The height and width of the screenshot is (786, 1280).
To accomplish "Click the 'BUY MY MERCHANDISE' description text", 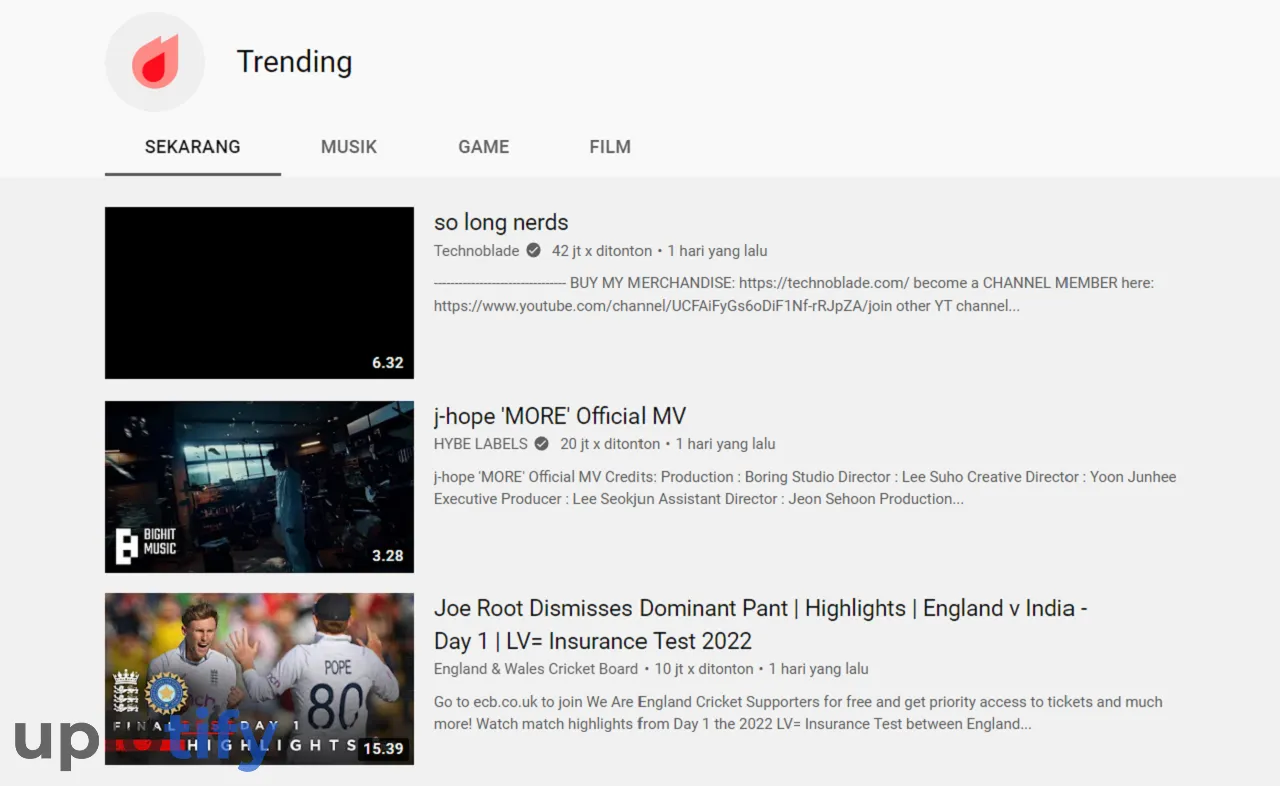I will pyautogui.click(x=794, y=294).
